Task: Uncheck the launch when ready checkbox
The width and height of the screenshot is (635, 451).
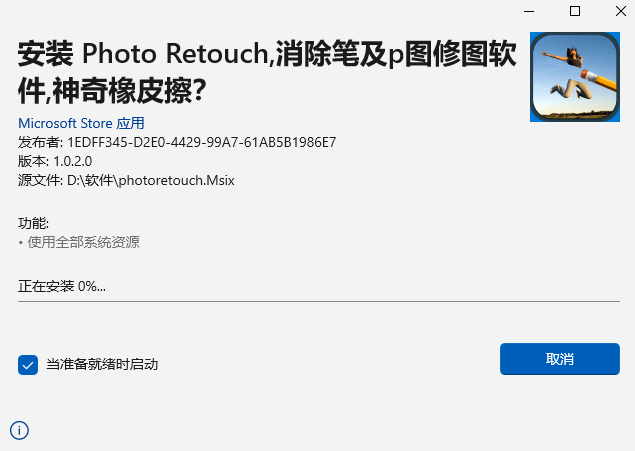Action: pyautogui.click(x=28, y=365)
